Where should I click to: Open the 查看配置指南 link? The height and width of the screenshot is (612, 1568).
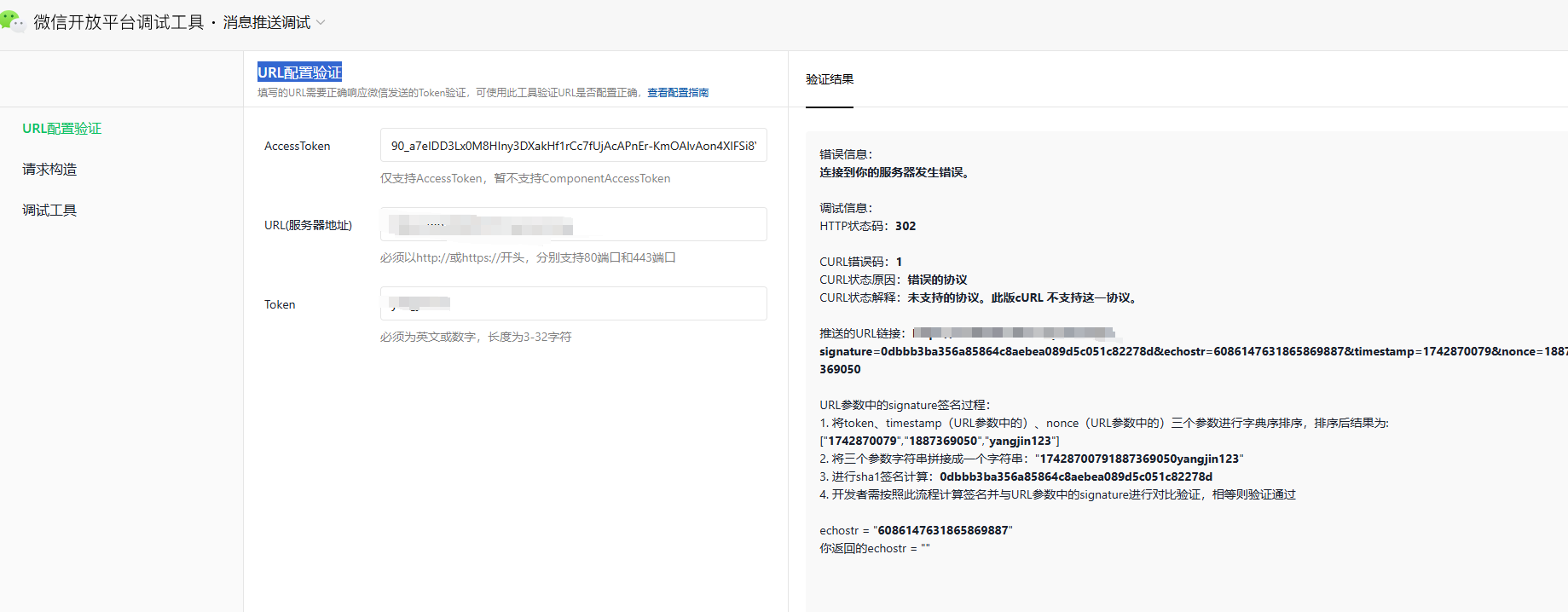coord(678,93)
